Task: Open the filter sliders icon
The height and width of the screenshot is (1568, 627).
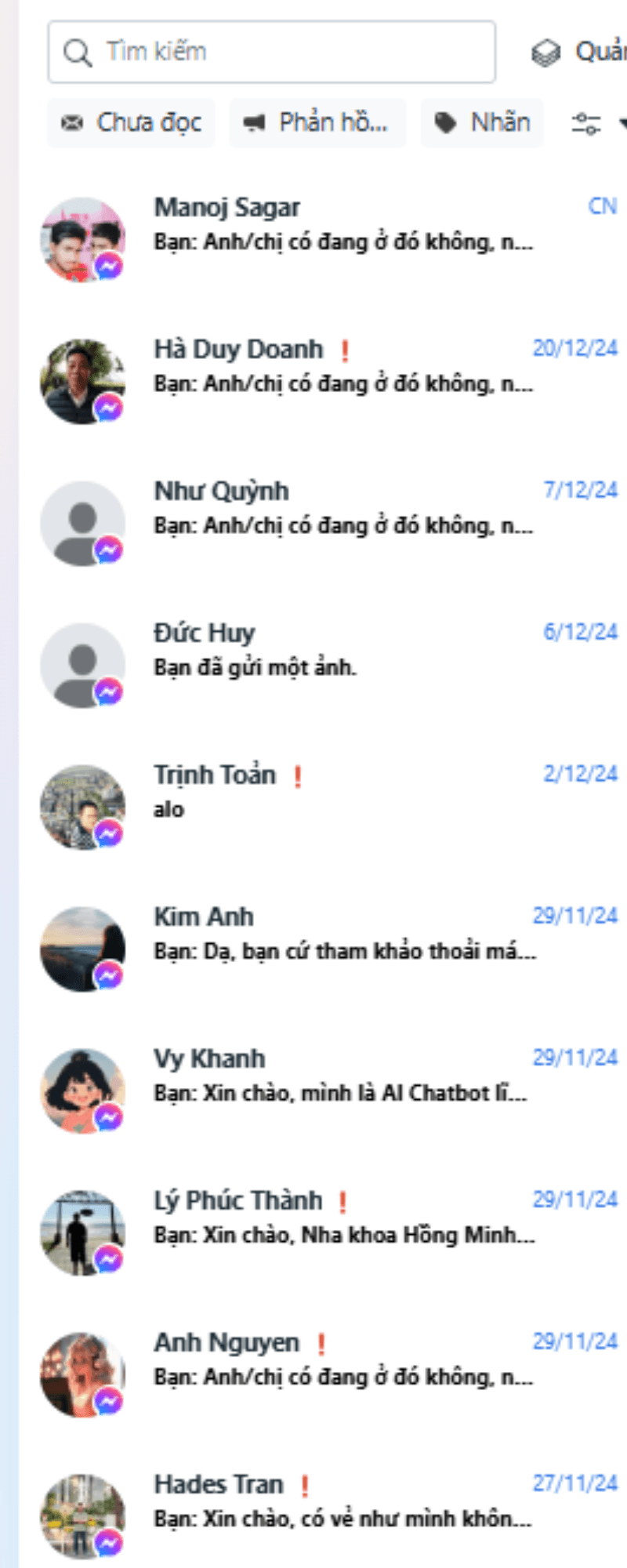Action: 585,123
